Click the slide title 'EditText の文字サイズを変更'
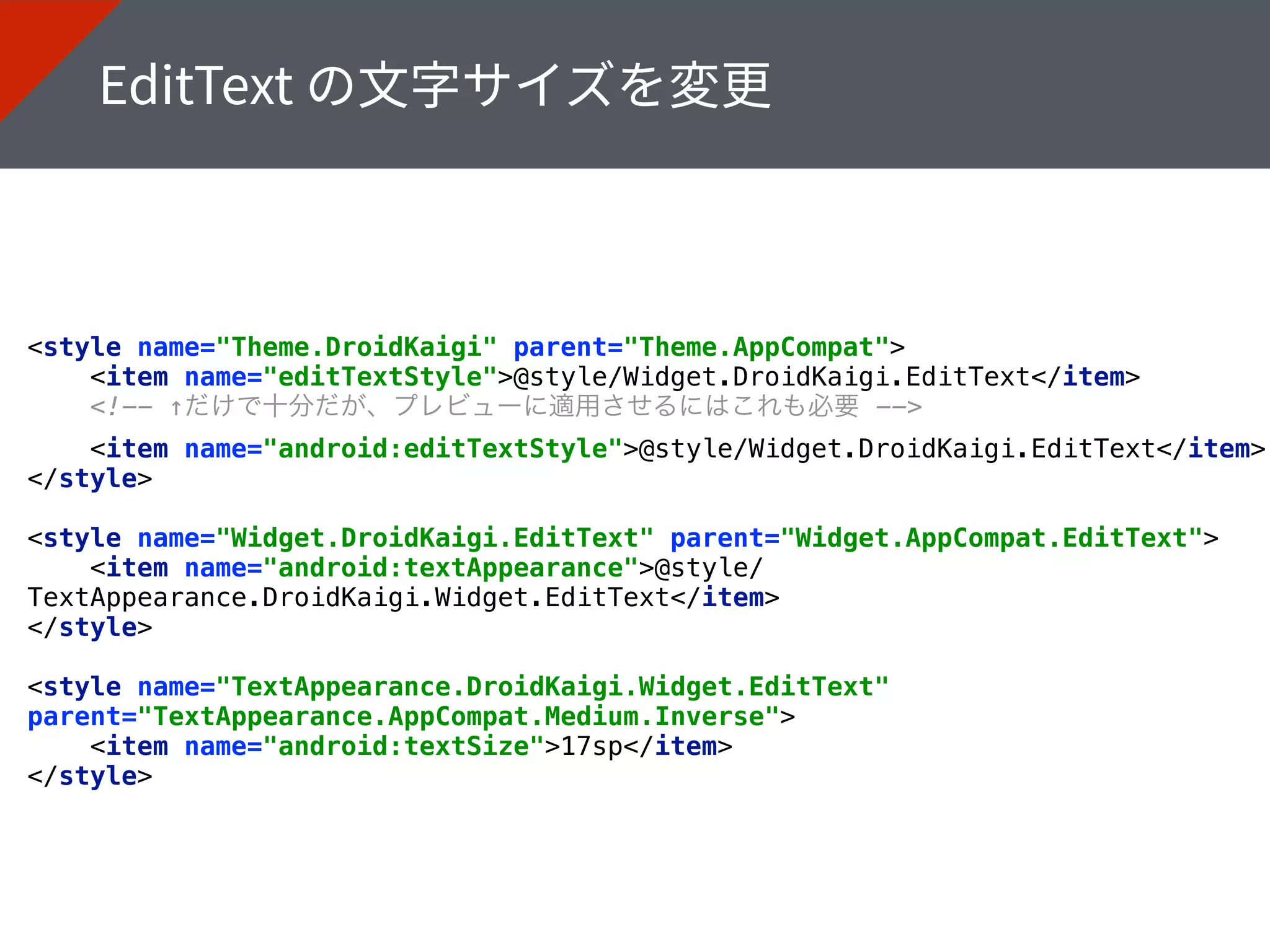 pyautogui.click(x=435, y=86)
